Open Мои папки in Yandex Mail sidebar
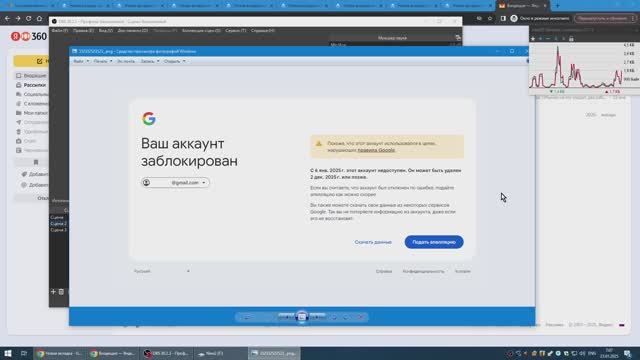The image size is (640, 360). 31,113
